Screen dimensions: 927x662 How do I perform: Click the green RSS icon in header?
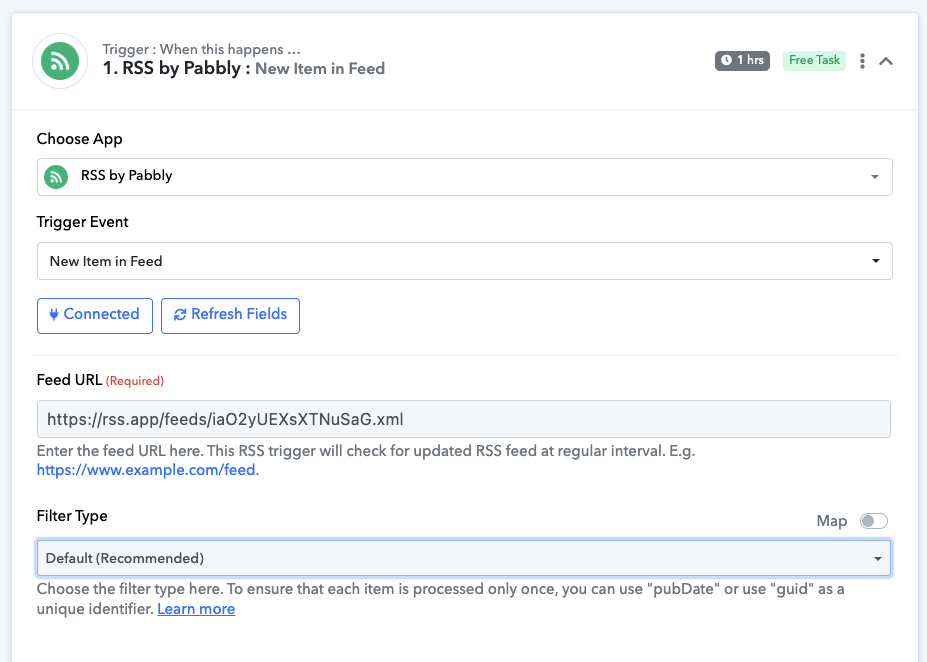[60, 61]
